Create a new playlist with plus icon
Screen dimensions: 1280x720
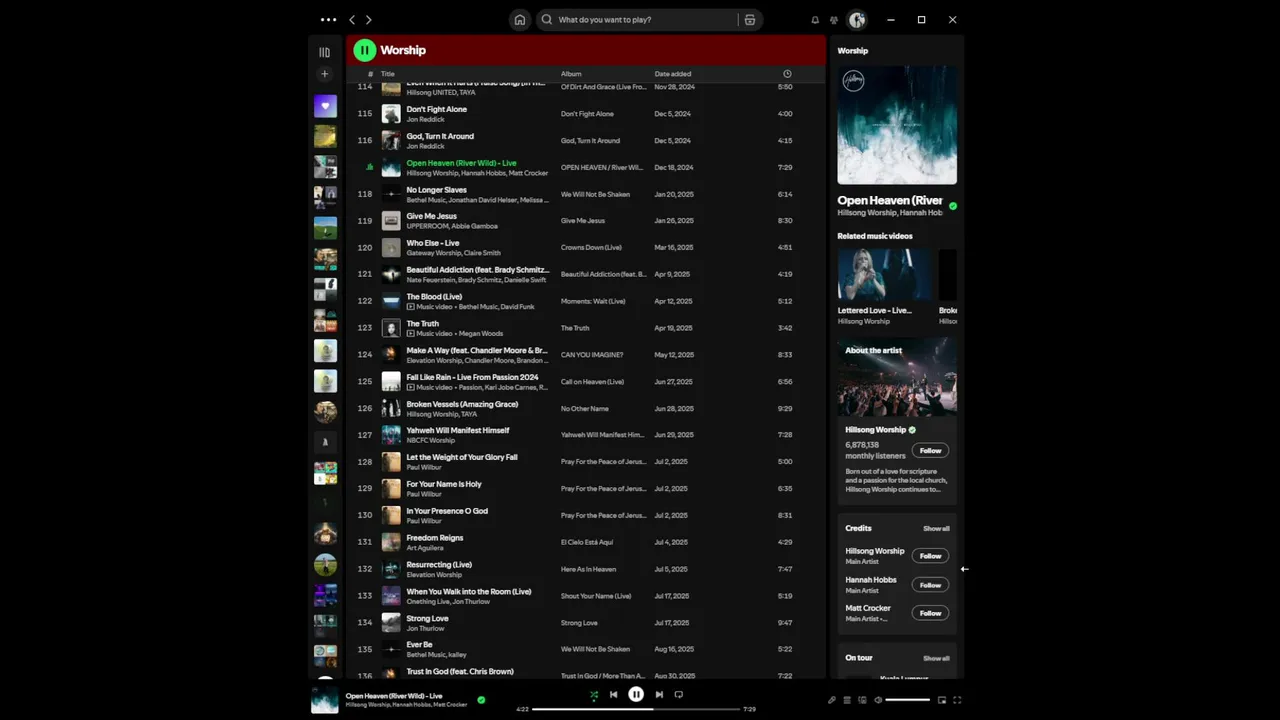[x=324, y=74]
